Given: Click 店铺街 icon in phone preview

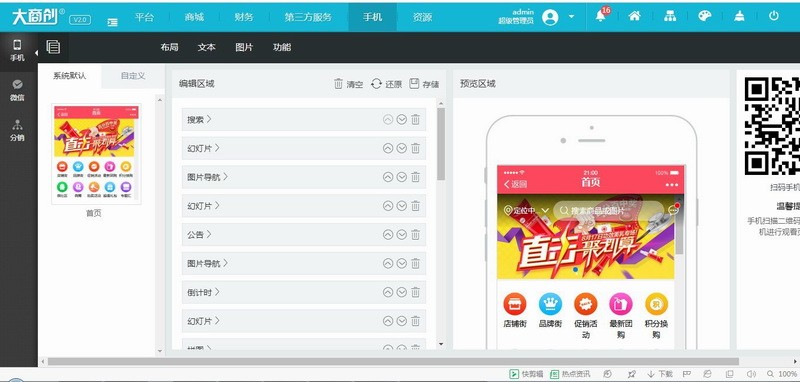Looking at the screenshot, I should coord(515,304).
